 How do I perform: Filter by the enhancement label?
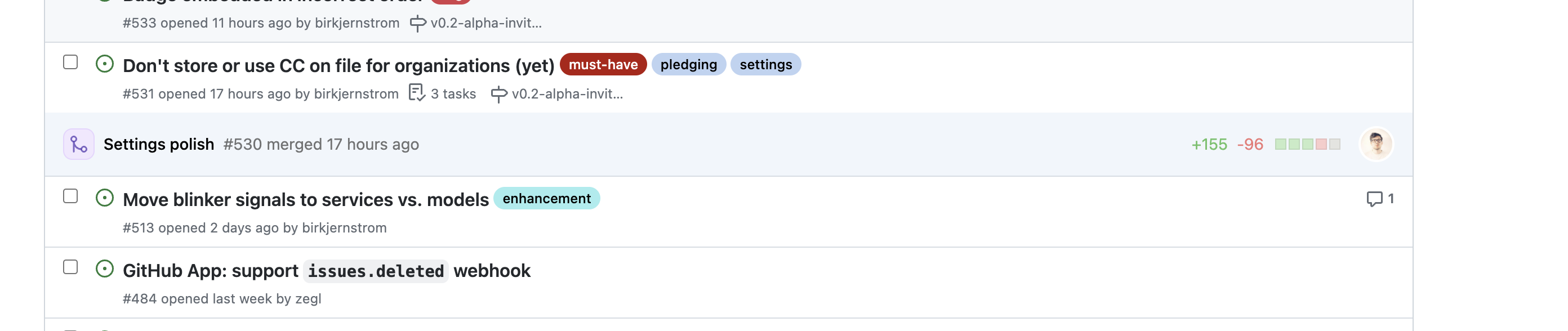[546, 198]
